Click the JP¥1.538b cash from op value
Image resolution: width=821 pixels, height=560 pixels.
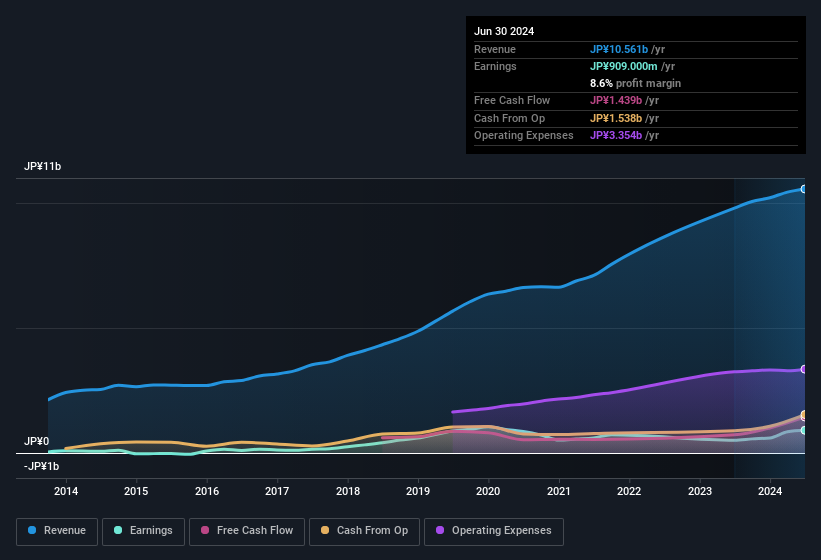[616, 118]
